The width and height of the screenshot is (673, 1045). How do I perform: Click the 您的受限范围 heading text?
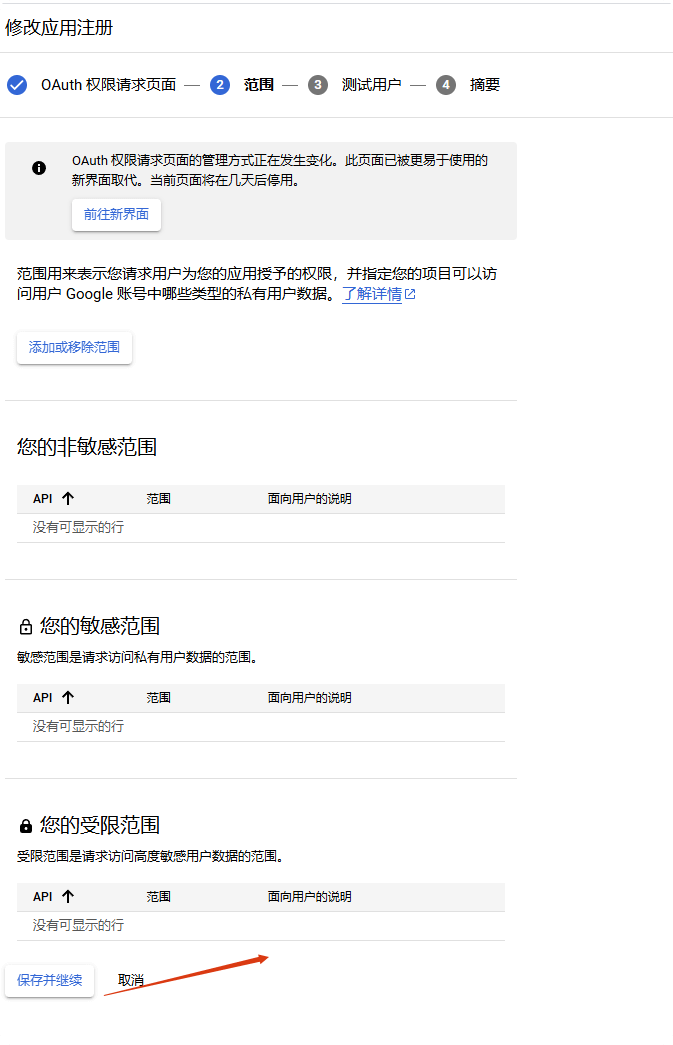coord(100,825)
